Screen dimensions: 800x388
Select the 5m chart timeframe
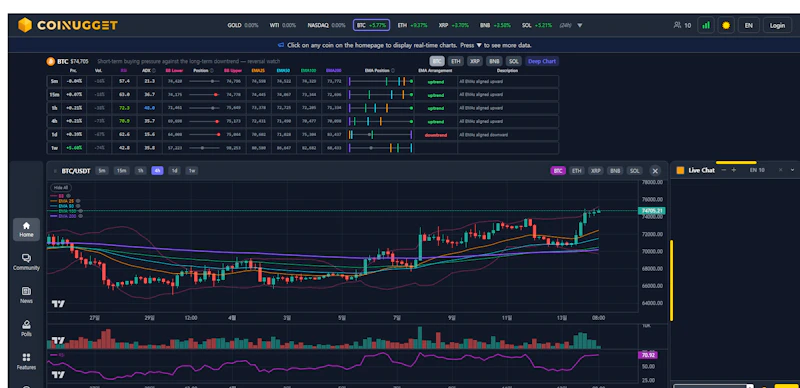pos(102,171)
